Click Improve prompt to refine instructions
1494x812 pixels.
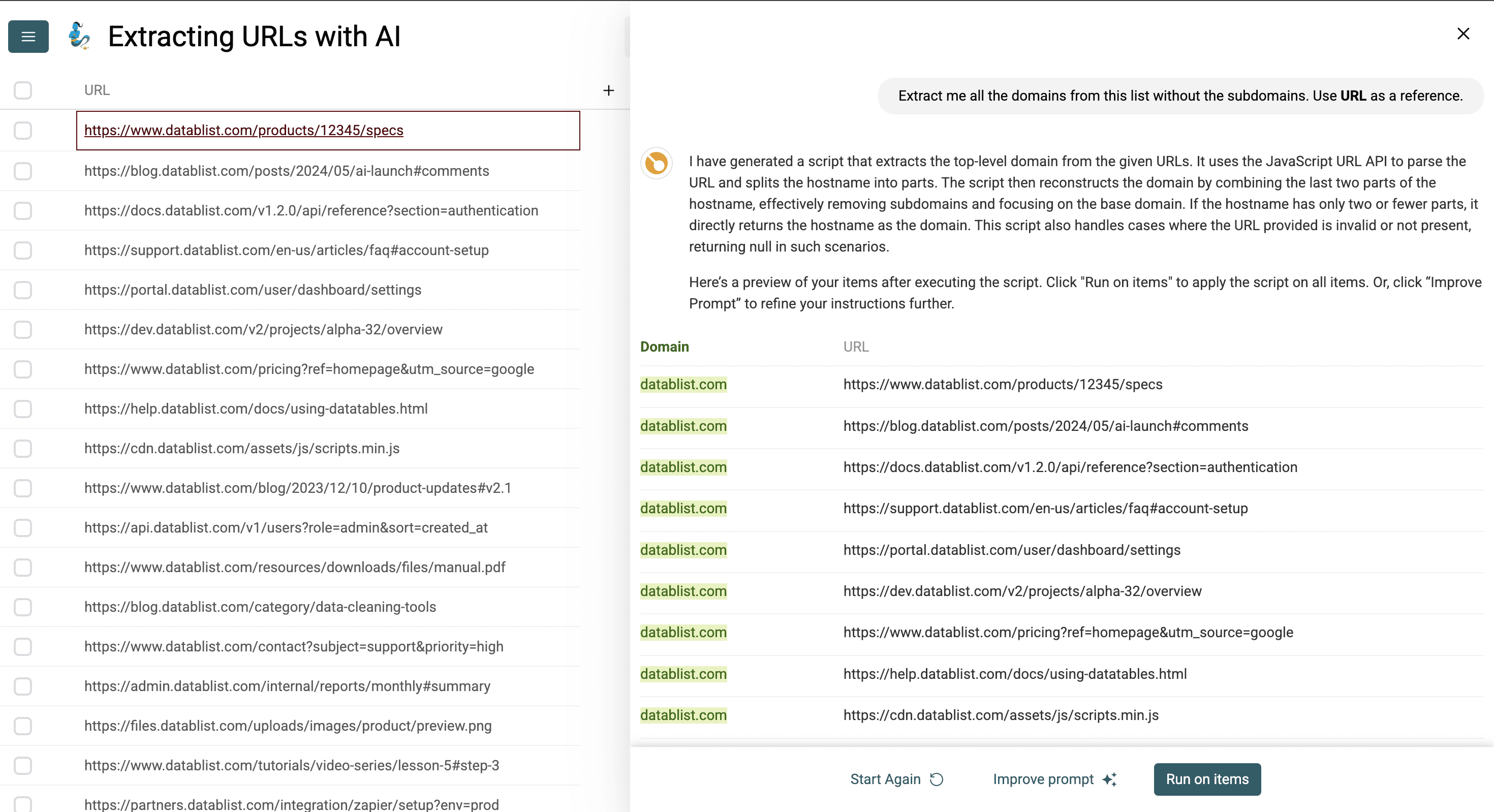(x=1042, y=779)
